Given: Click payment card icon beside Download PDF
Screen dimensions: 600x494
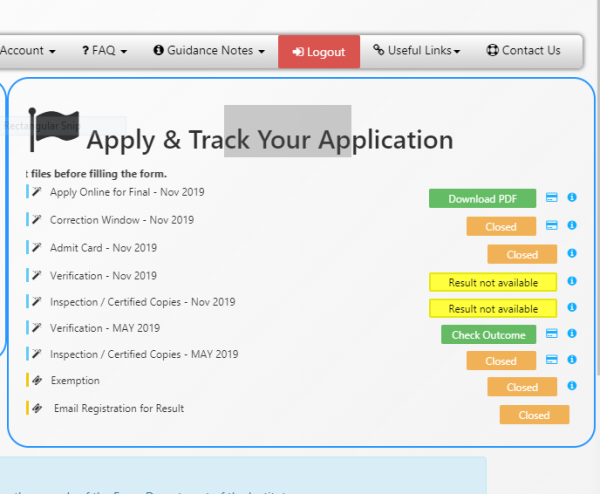Looking at the screenshot, I should 551,198.
